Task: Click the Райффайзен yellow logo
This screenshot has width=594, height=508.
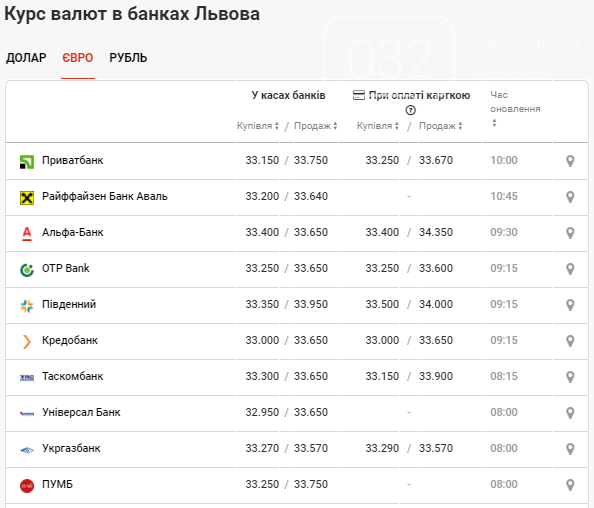Action: coord(27,197)
